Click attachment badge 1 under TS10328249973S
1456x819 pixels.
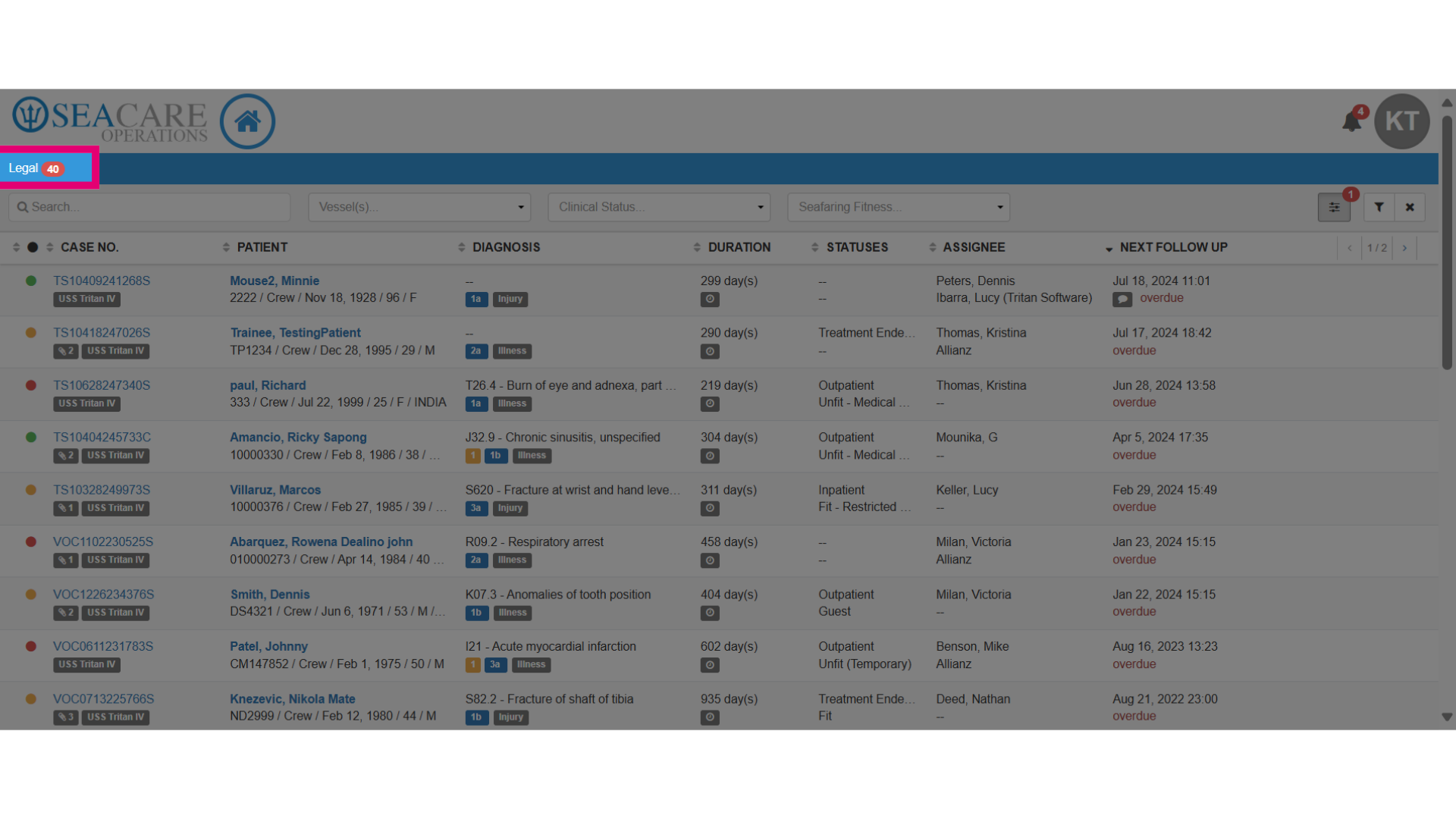pyautogui.click(x=66, y=508)
